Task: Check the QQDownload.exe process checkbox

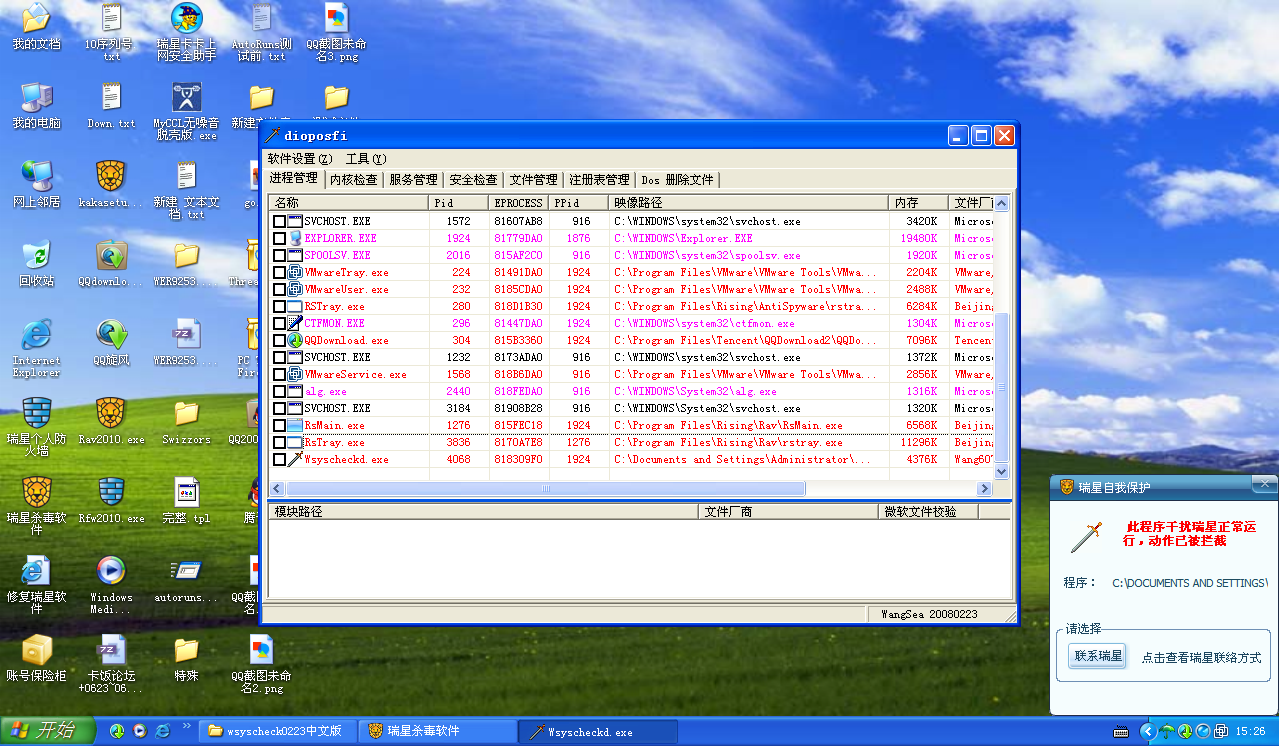Action: pyautogui.click(x=280, y=341)
